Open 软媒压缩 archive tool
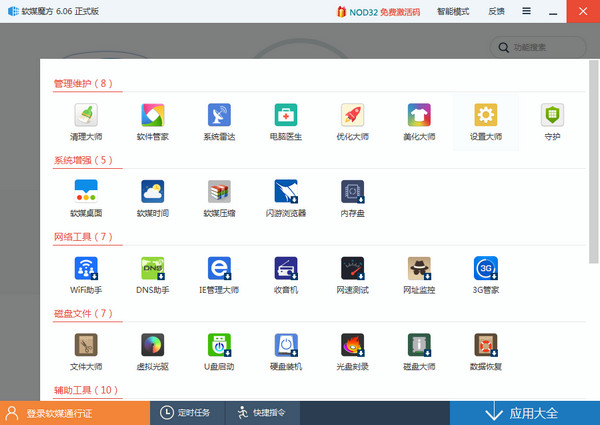This screenshot has height=425, width=600. click(219, 199)
